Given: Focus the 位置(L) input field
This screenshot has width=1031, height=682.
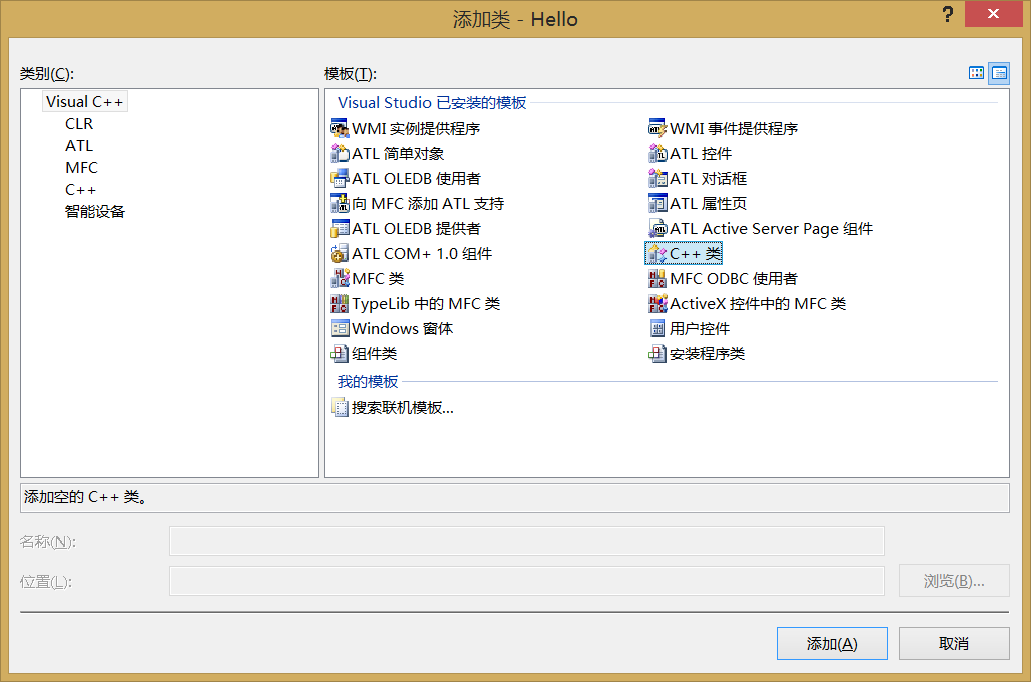Looking at the screenshot, I should [x=526, y=581].
